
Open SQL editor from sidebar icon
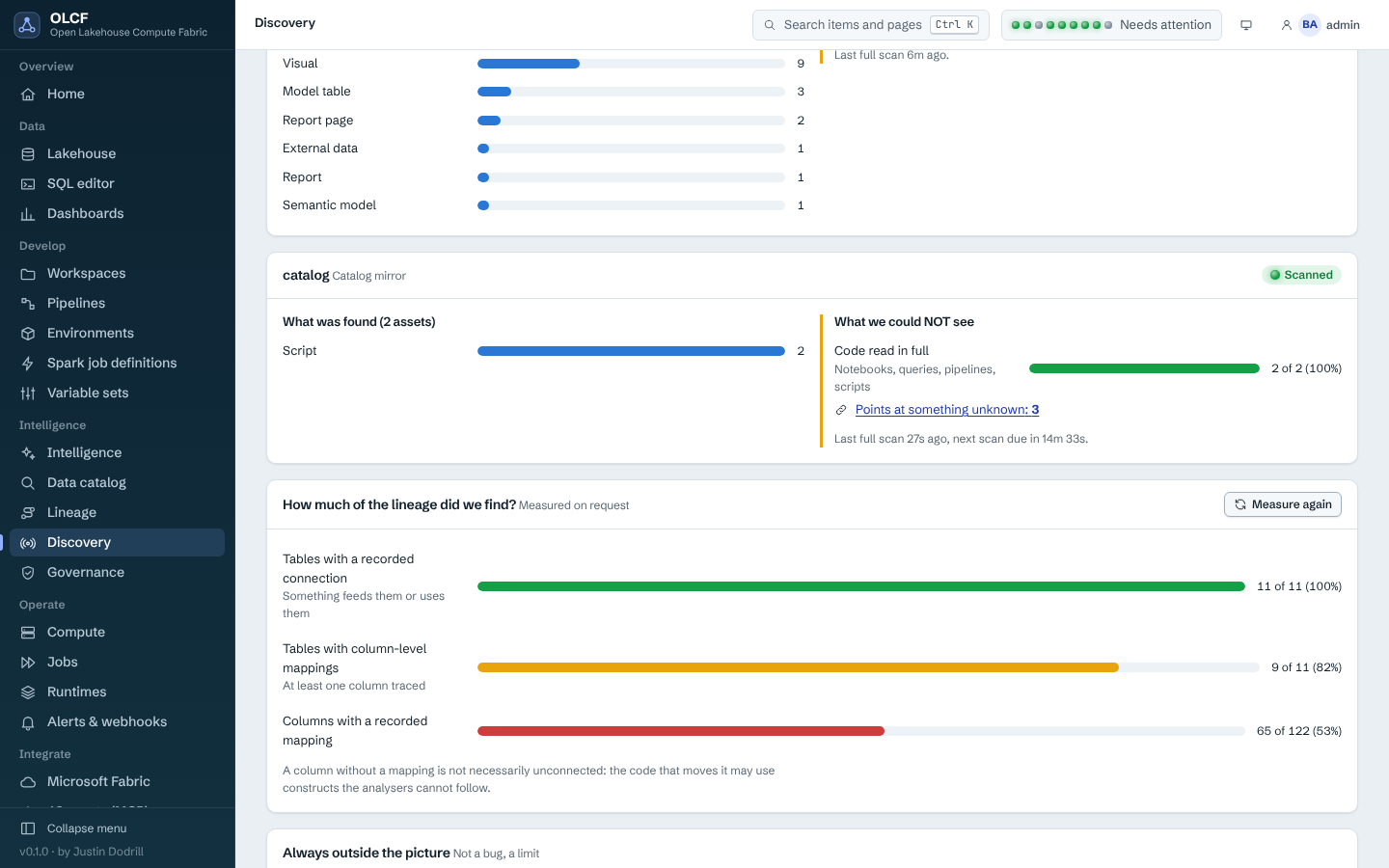28,184
